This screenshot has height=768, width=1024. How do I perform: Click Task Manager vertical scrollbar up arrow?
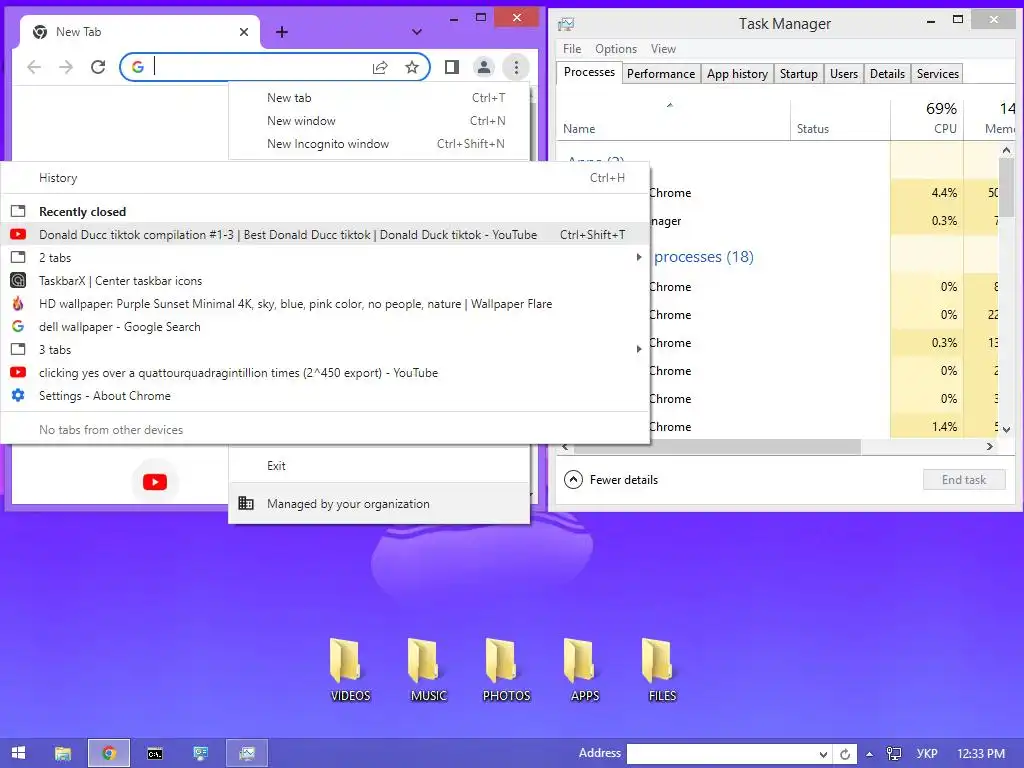(x=1006, y=150)
